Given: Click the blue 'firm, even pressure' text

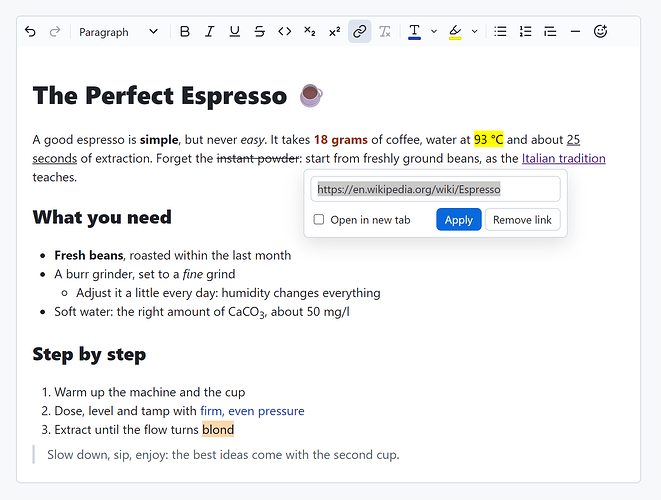Looking at the screenshot, I should point(252,411).
